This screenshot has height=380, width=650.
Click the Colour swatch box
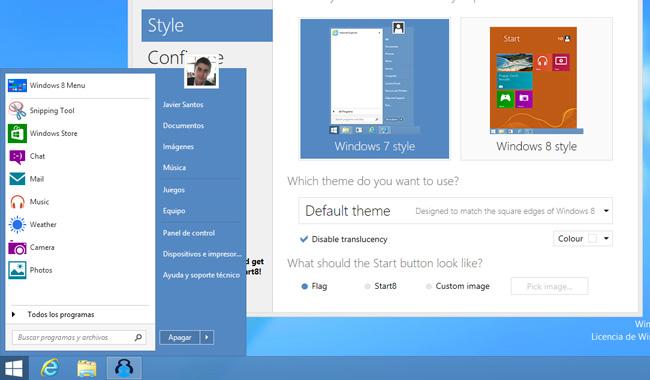(x=593, y=239)
